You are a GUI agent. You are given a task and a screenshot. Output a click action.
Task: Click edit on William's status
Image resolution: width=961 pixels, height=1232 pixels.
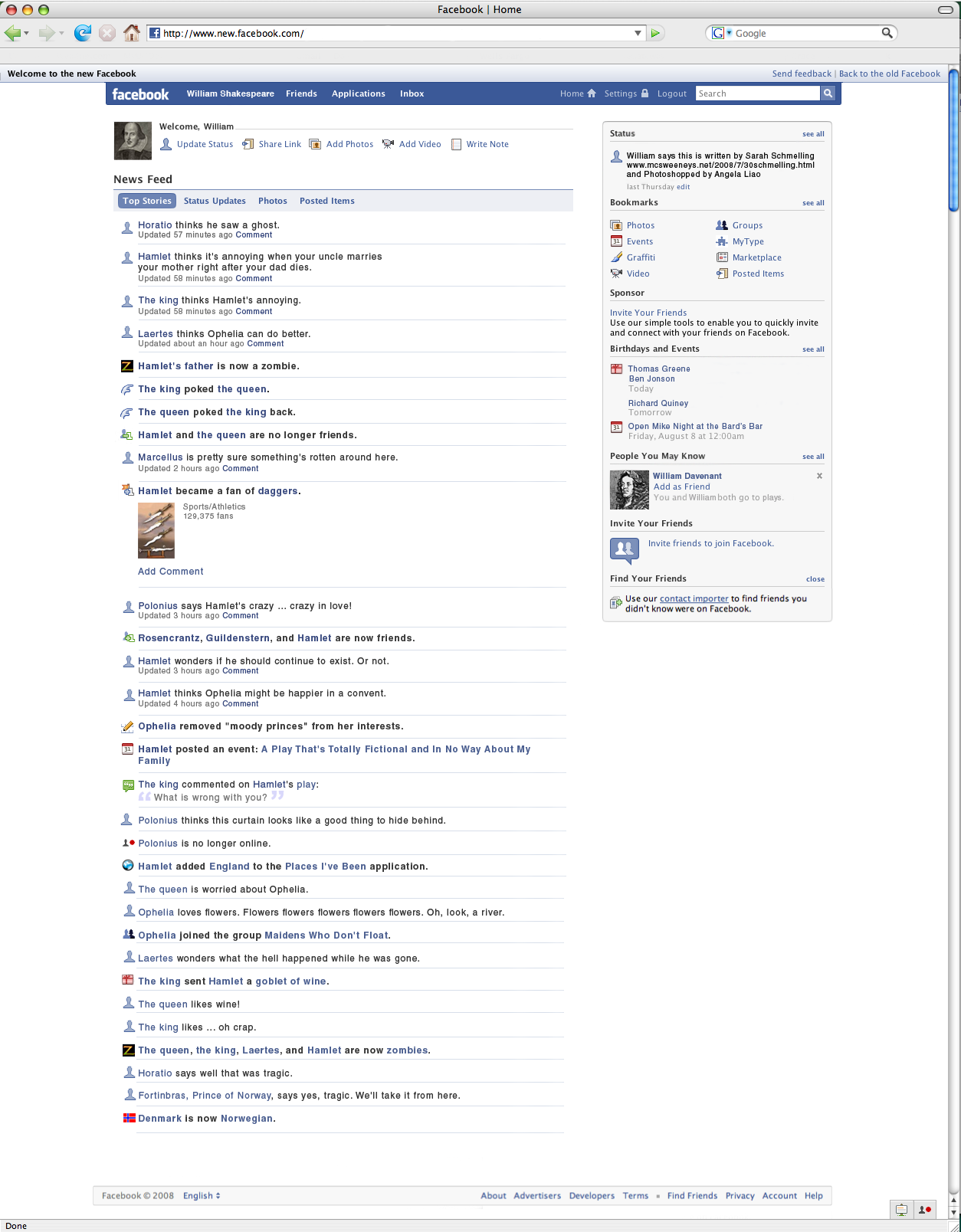tap(683, 187)
